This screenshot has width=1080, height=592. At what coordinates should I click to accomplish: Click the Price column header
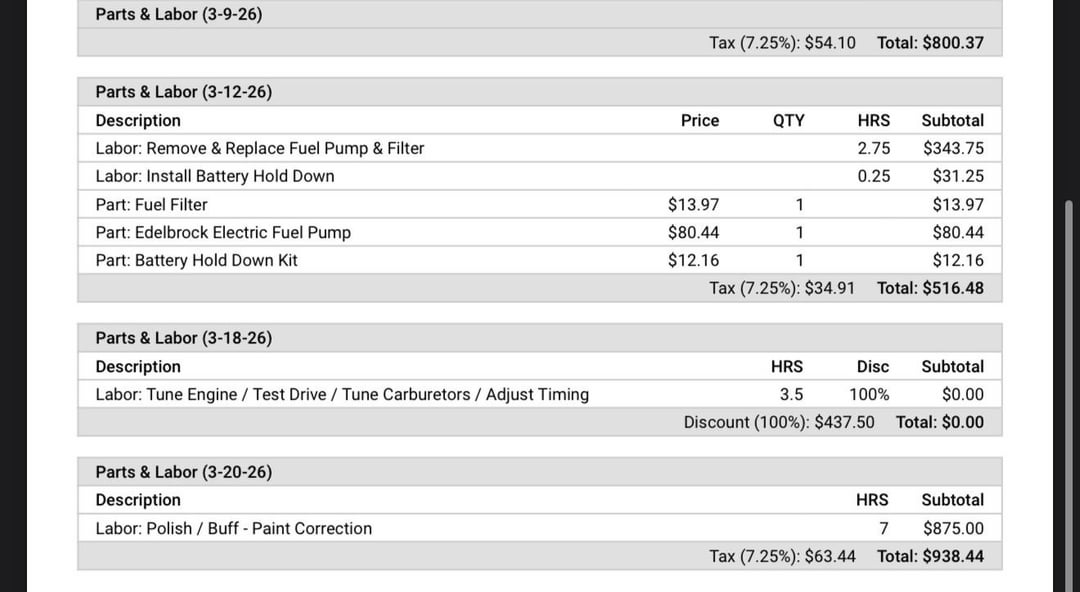pyautogui.click(x=699, y=120)
